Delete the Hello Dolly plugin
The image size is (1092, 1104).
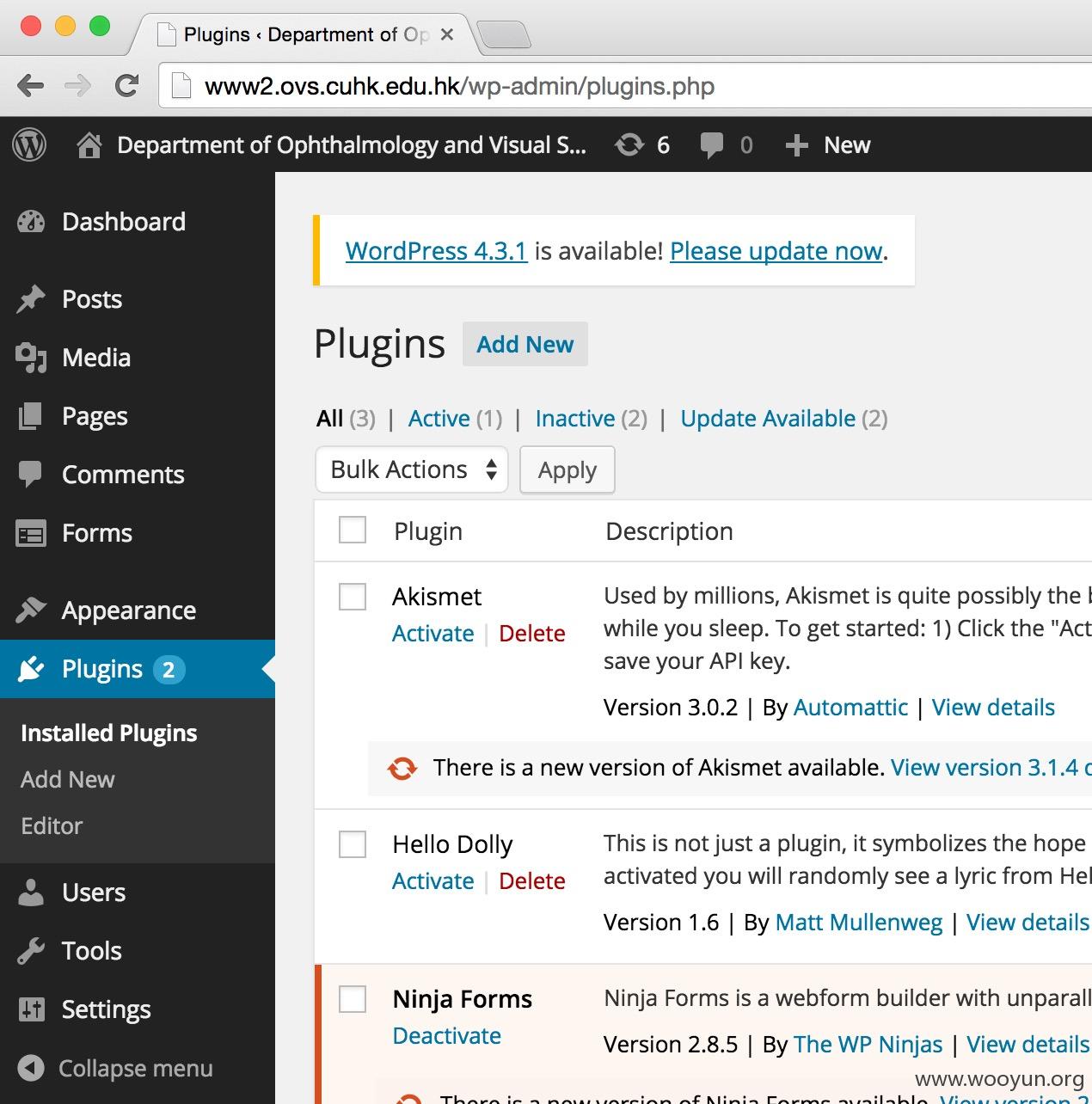click(x=532, y=881)
